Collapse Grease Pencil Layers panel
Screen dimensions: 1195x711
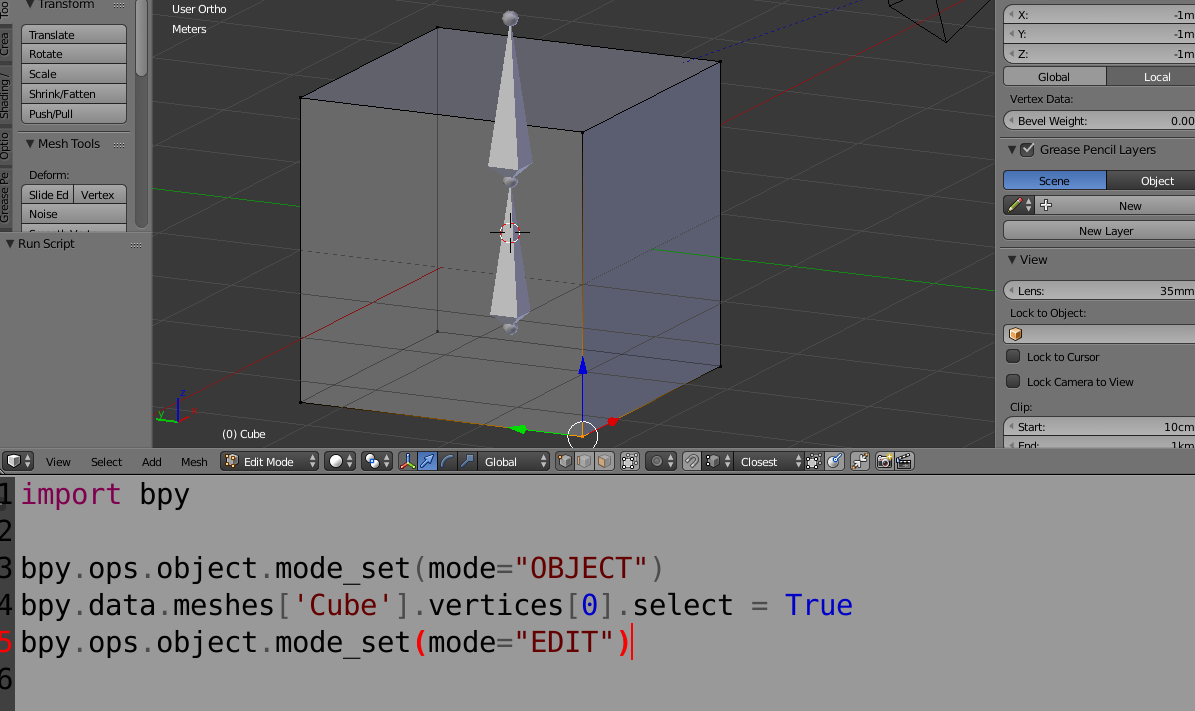point(1012,149)
